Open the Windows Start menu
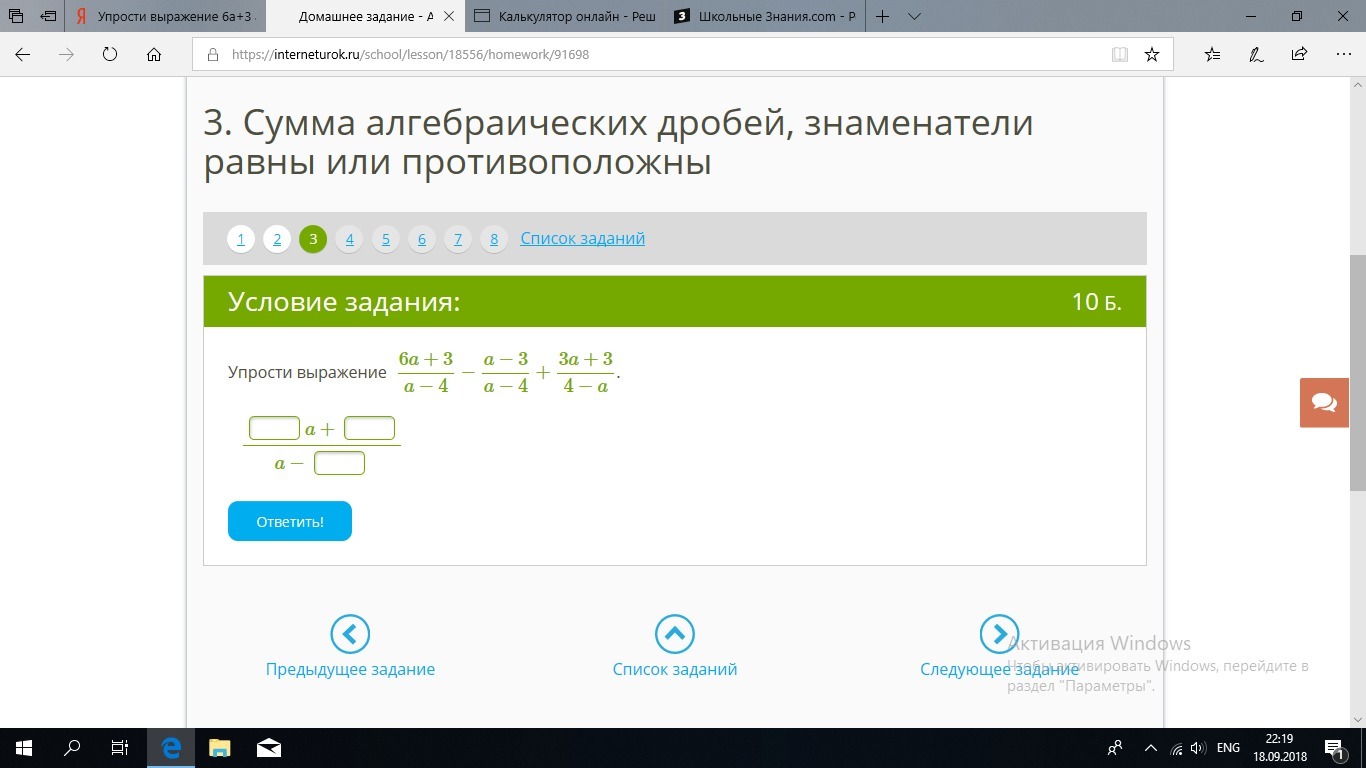Screen dimensions: 1366x768 coord(24,748)
